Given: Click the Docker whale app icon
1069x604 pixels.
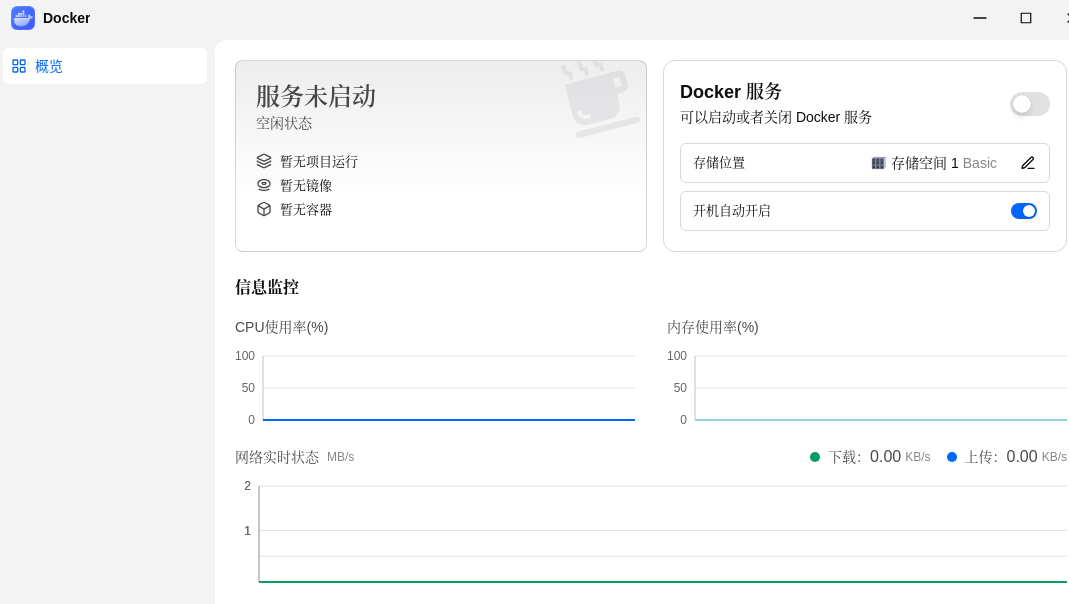Looking at the screenshot, I should pos(22,18).
